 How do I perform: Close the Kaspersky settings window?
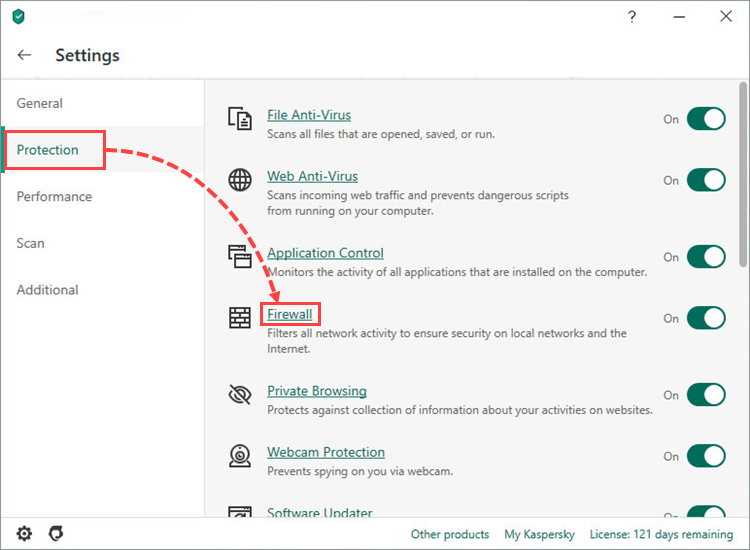pos(726,16)
